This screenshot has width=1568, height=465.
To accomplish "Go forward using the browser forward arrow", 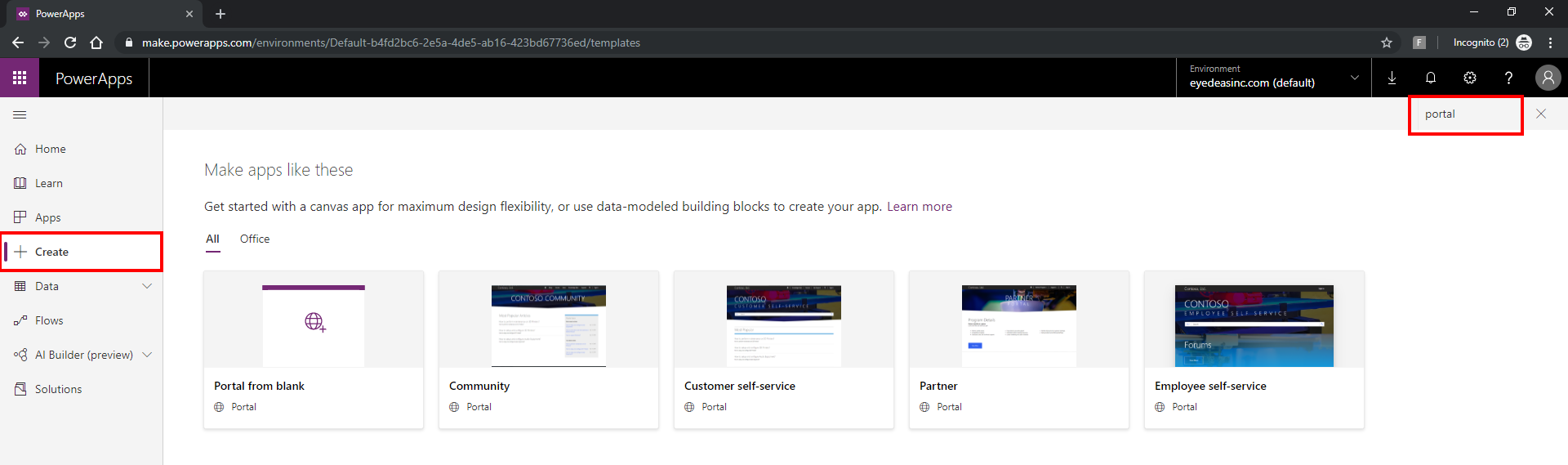I will click(x=44, y=42).
